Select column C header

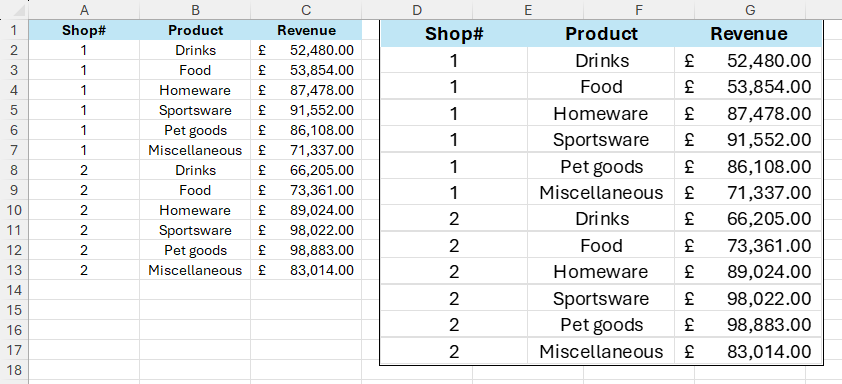tap(306, 10)
